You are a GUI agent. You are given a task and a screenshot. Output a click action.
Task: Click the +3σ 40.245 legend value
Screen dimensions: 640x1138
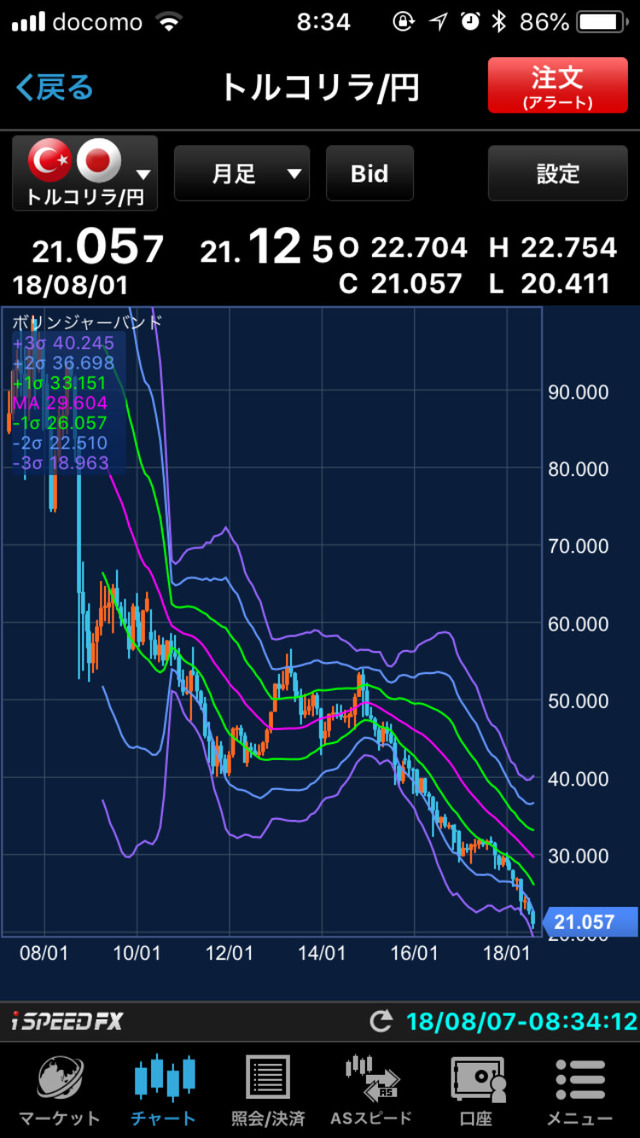[x=63, y=343]
